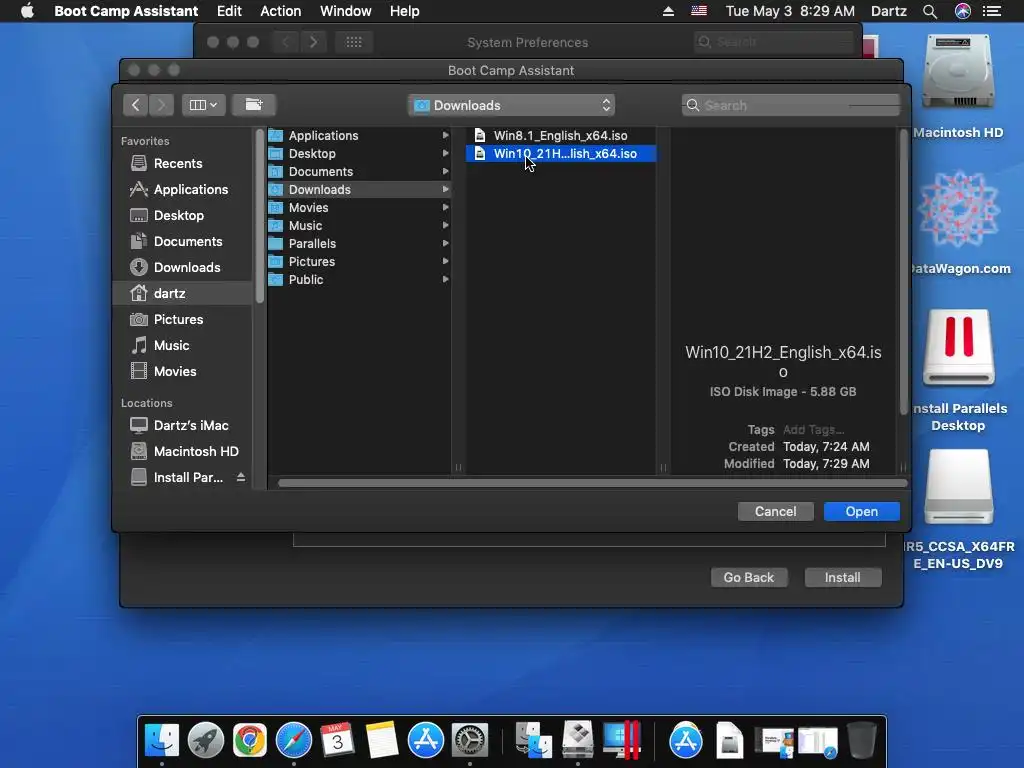Click the eject icon in menu bar

[x=668, y=11]
